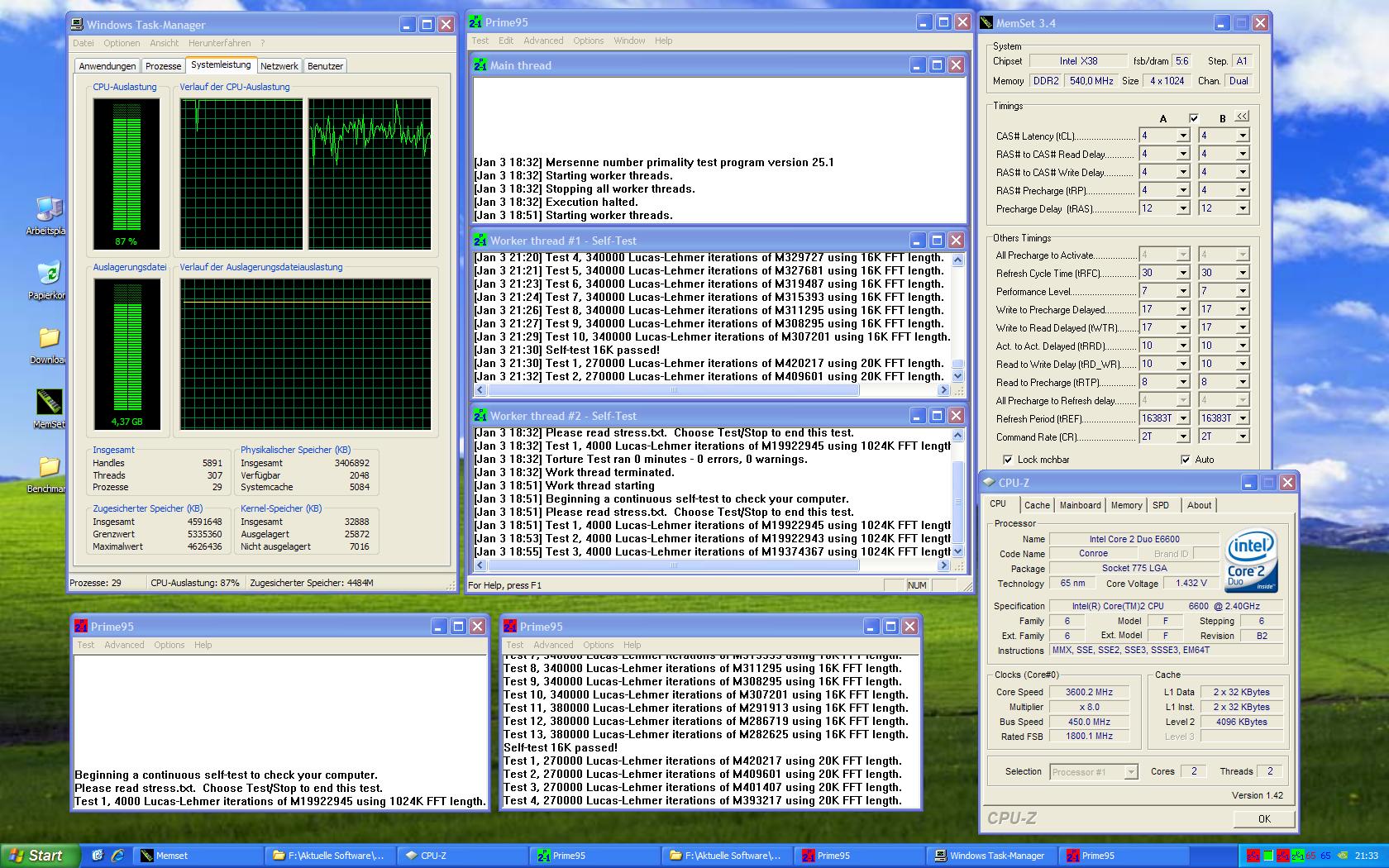Toggle the checkbox between A and B columns

click(x=1193, y=118)
